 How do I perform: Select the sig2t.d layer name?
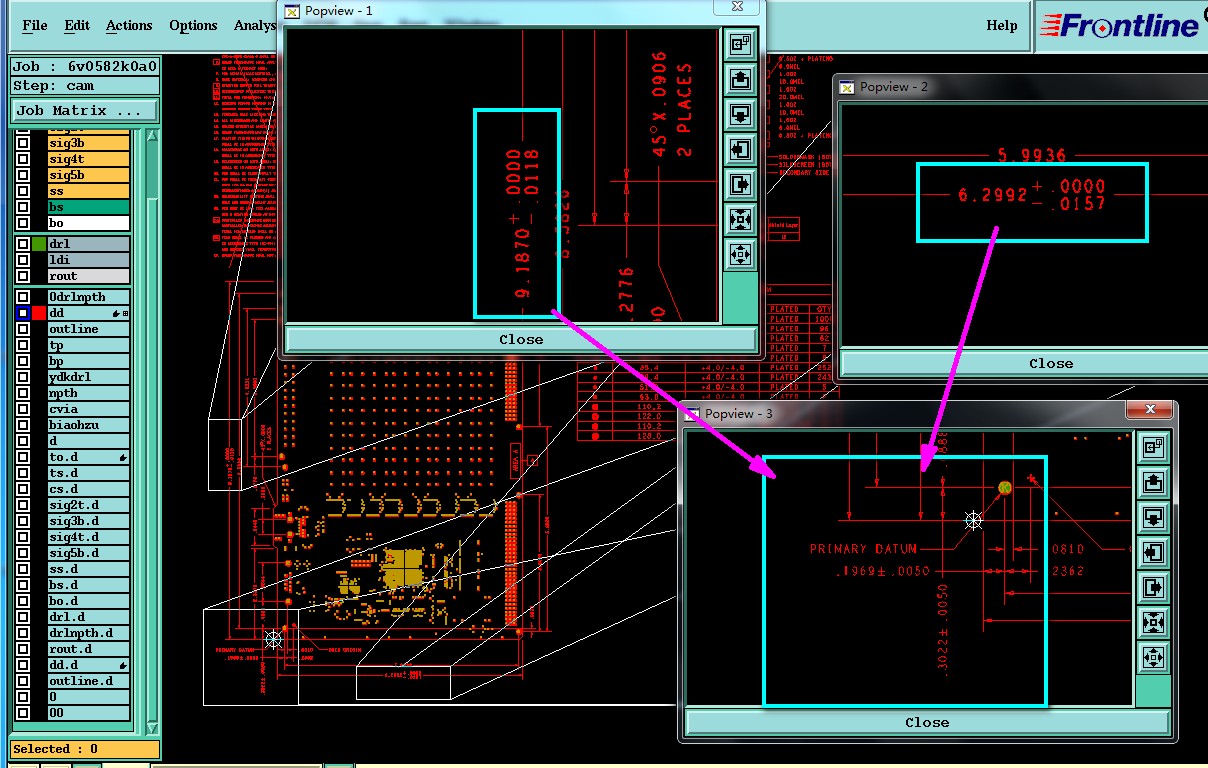(89, 505)
